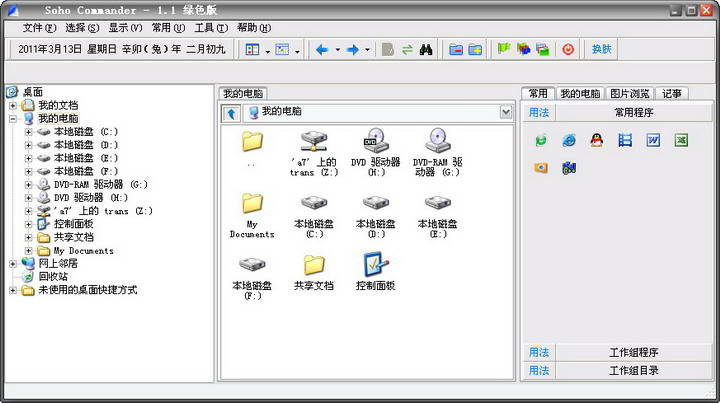Viewport: 720px width, 403px height.
Task: Open the '..' parent folder icon
Action: (x=252, y=142)
